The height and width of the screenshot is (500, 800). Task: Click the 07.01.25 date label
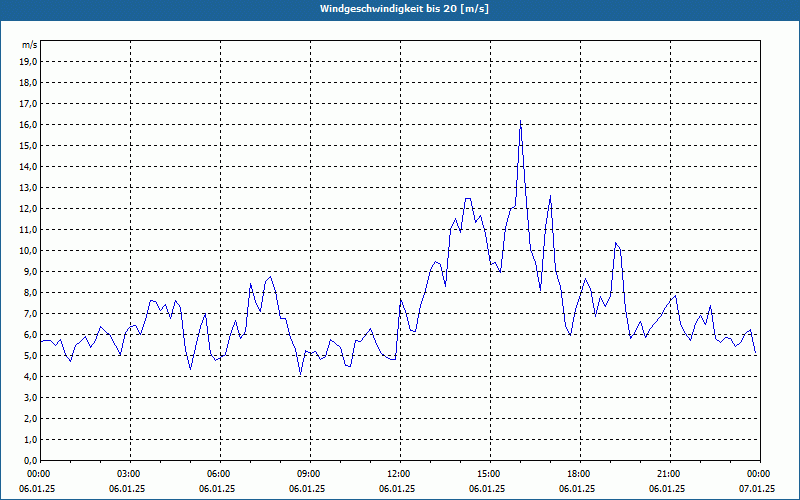(757, 489)
